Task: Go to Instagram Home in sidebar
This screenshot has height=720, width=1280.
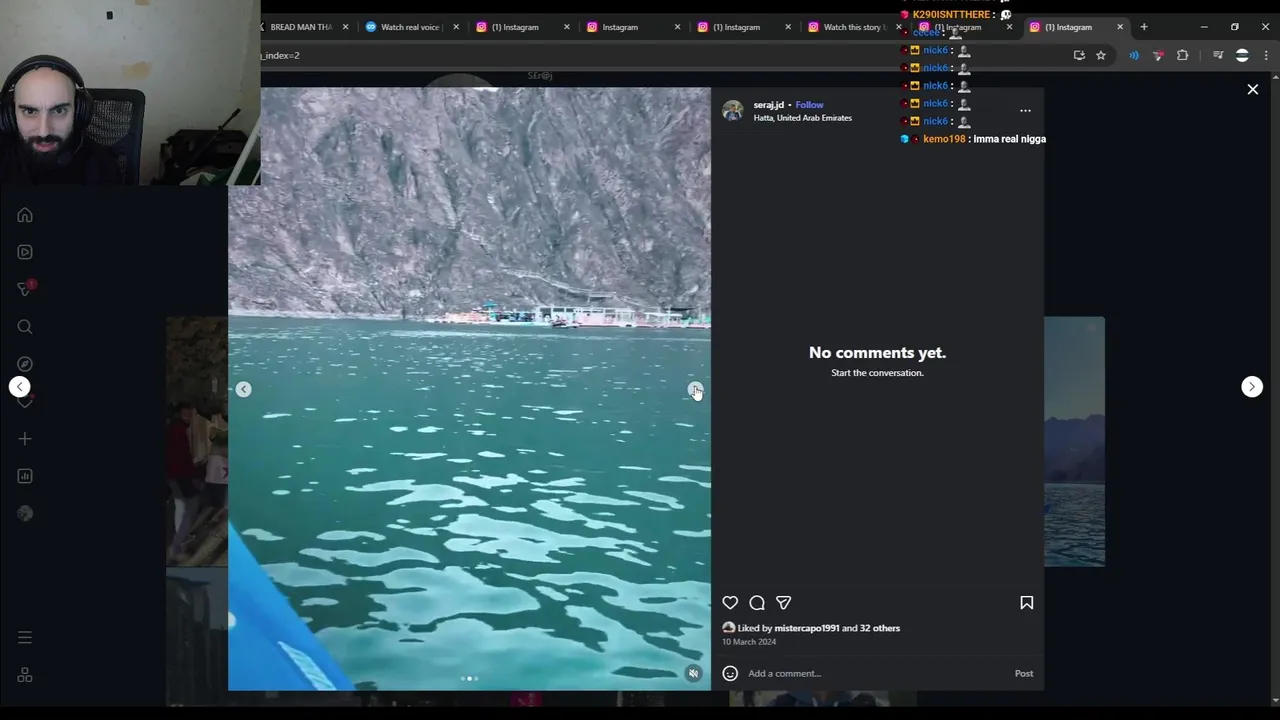Action: click(x=25, y=215)
